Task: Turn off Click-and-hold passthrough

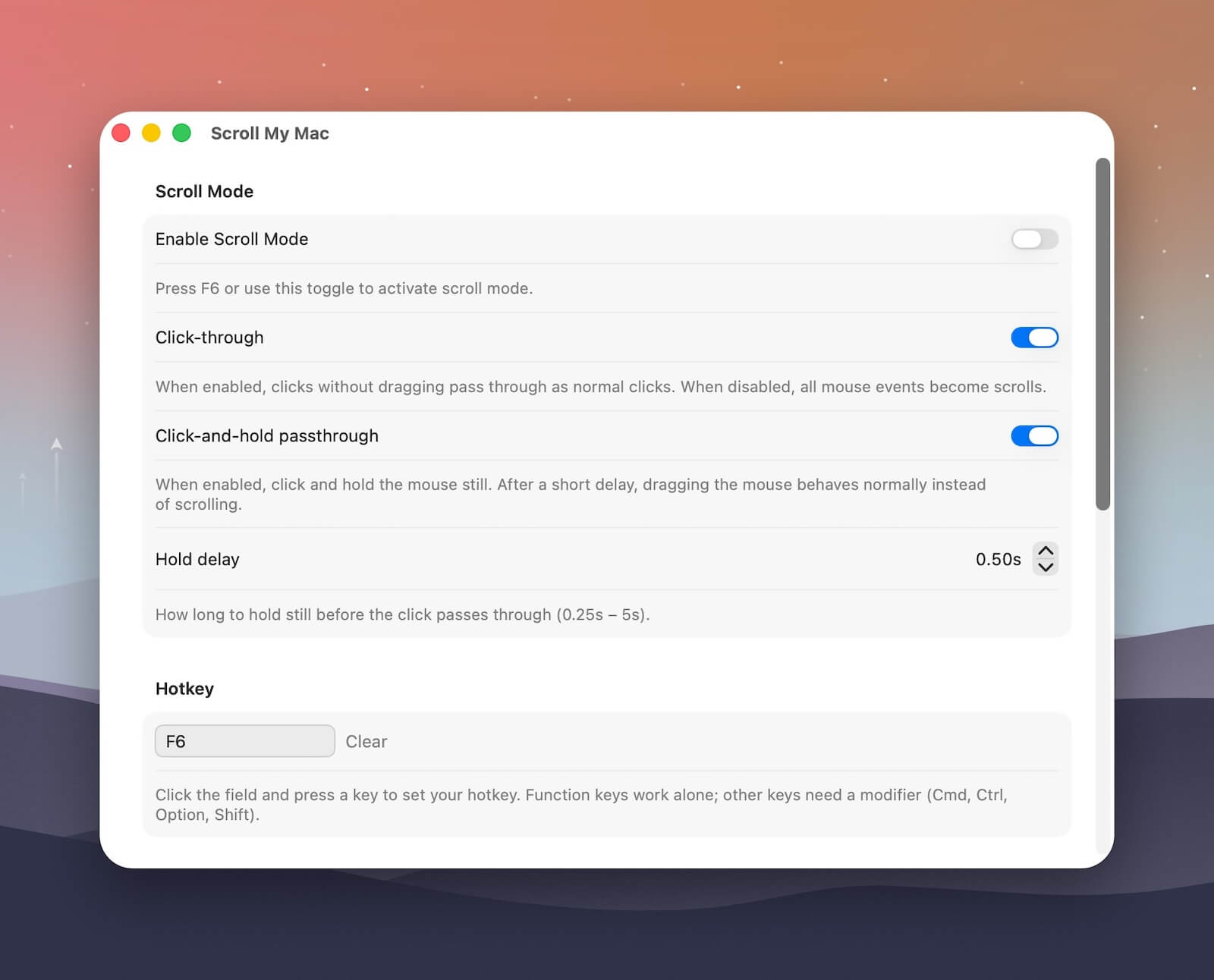Action: coord(1034,435)
